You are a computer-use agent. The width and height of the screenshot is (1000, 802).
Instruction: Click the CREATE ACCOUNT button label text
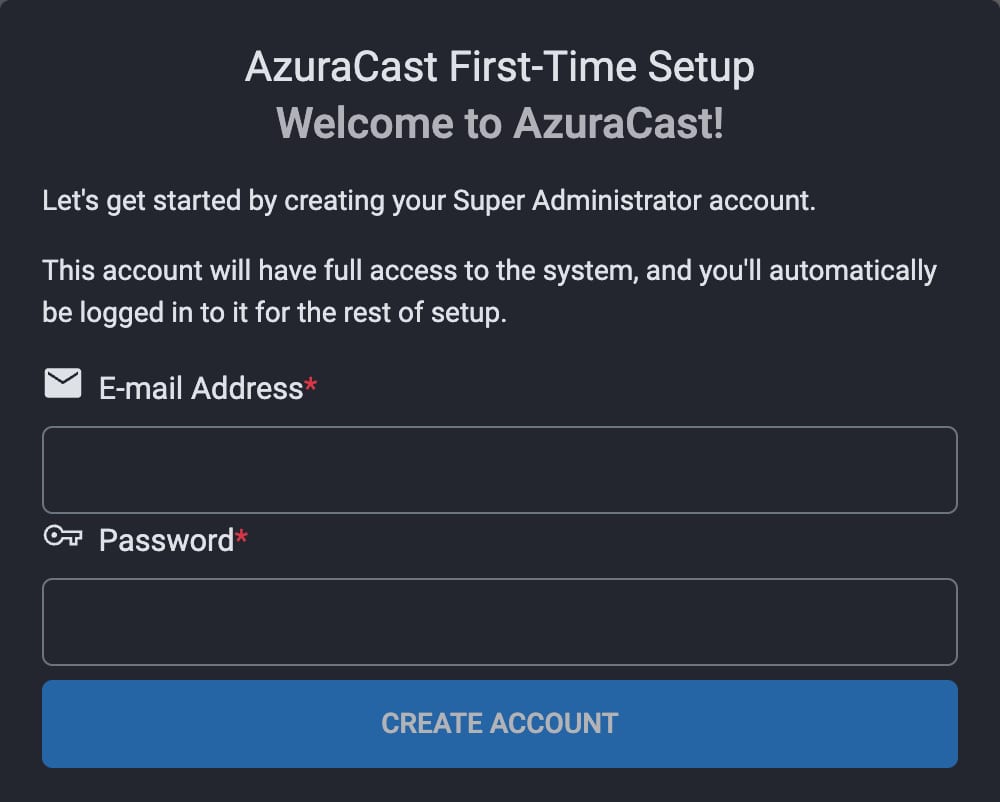(x=500, y=722)
